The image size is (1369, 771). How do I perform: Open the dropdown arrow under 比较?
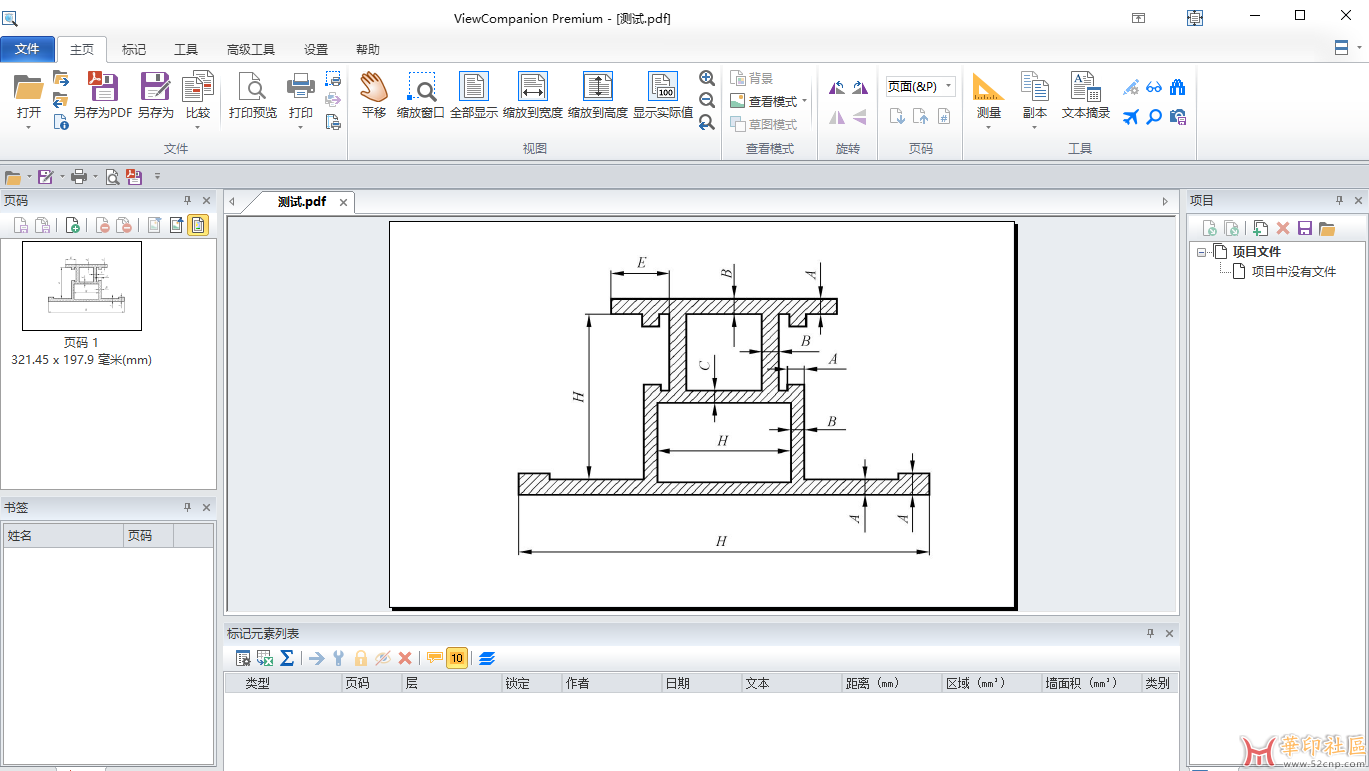pos(198,128)
